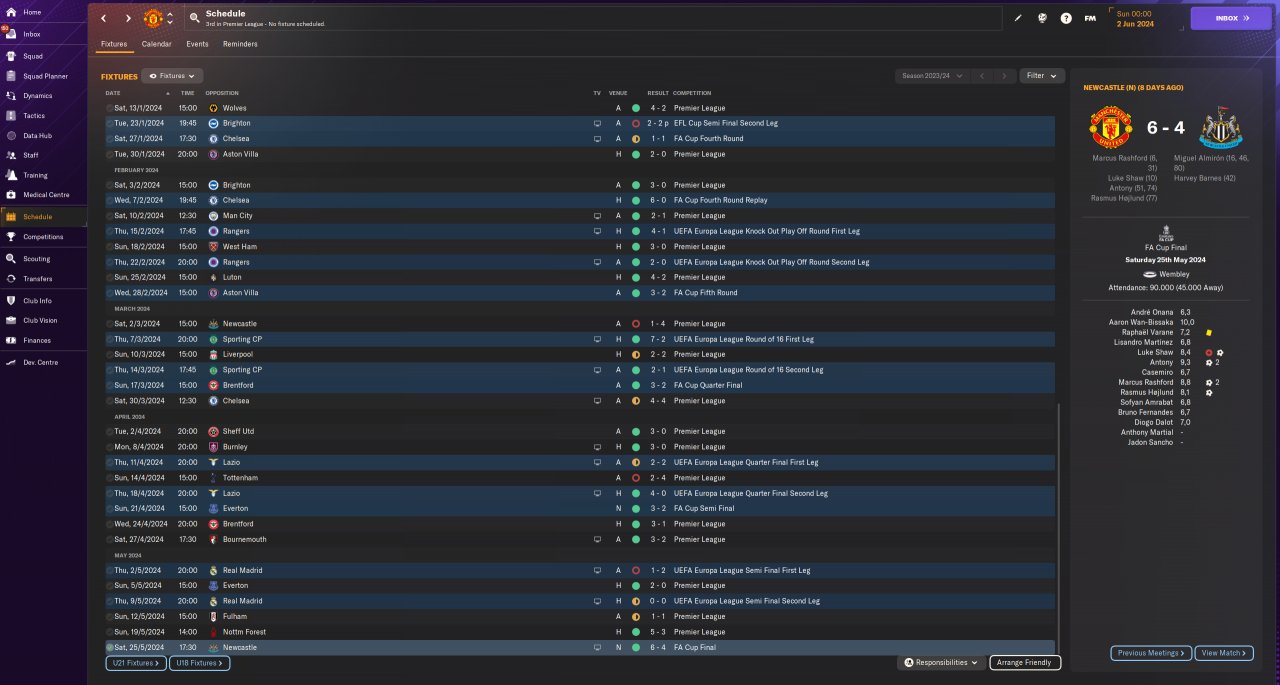Open the Squad sidebar section
1280x685 pixels.
point(32,55)
